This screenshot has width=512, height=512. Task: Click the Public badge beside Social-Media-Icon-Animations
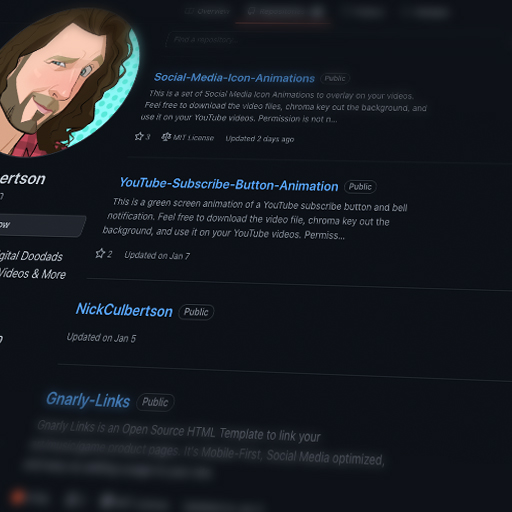pos(335,78)
